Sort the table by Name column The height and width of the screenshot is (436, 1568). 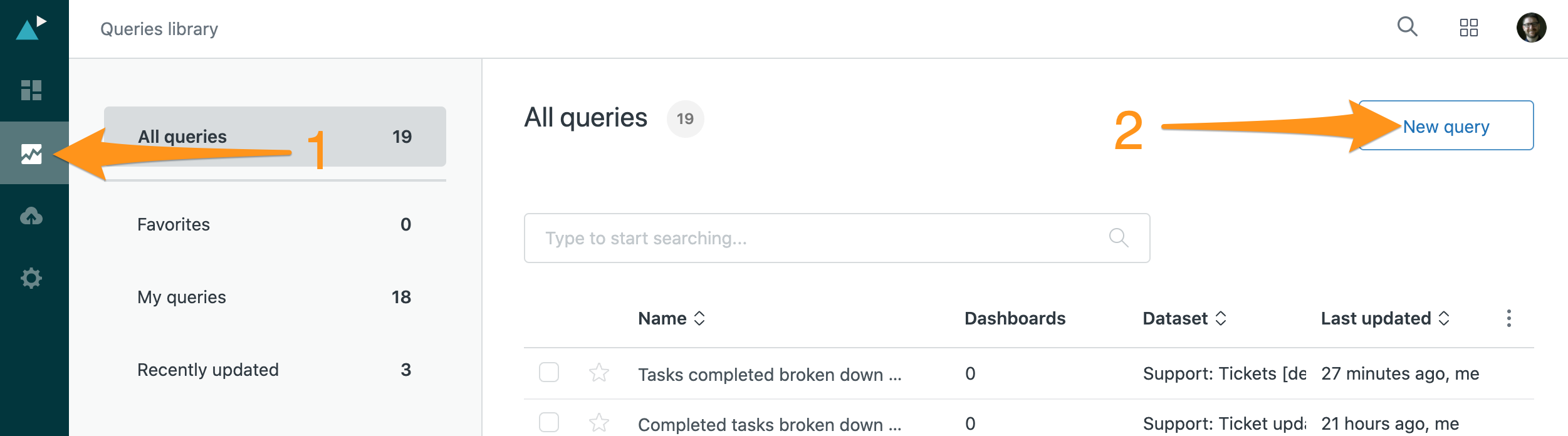click(x=671, y=318)
